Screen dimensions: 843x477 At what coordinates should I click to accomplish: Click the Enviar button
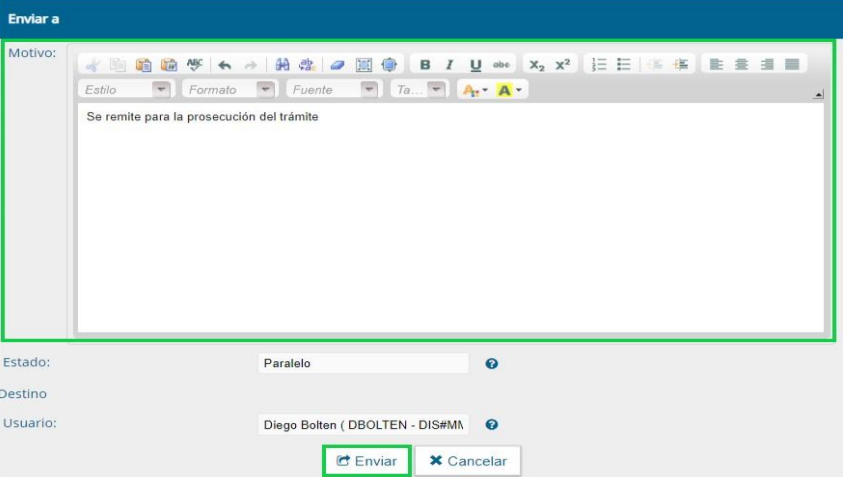pyautogui.click(x=366, y=461)
